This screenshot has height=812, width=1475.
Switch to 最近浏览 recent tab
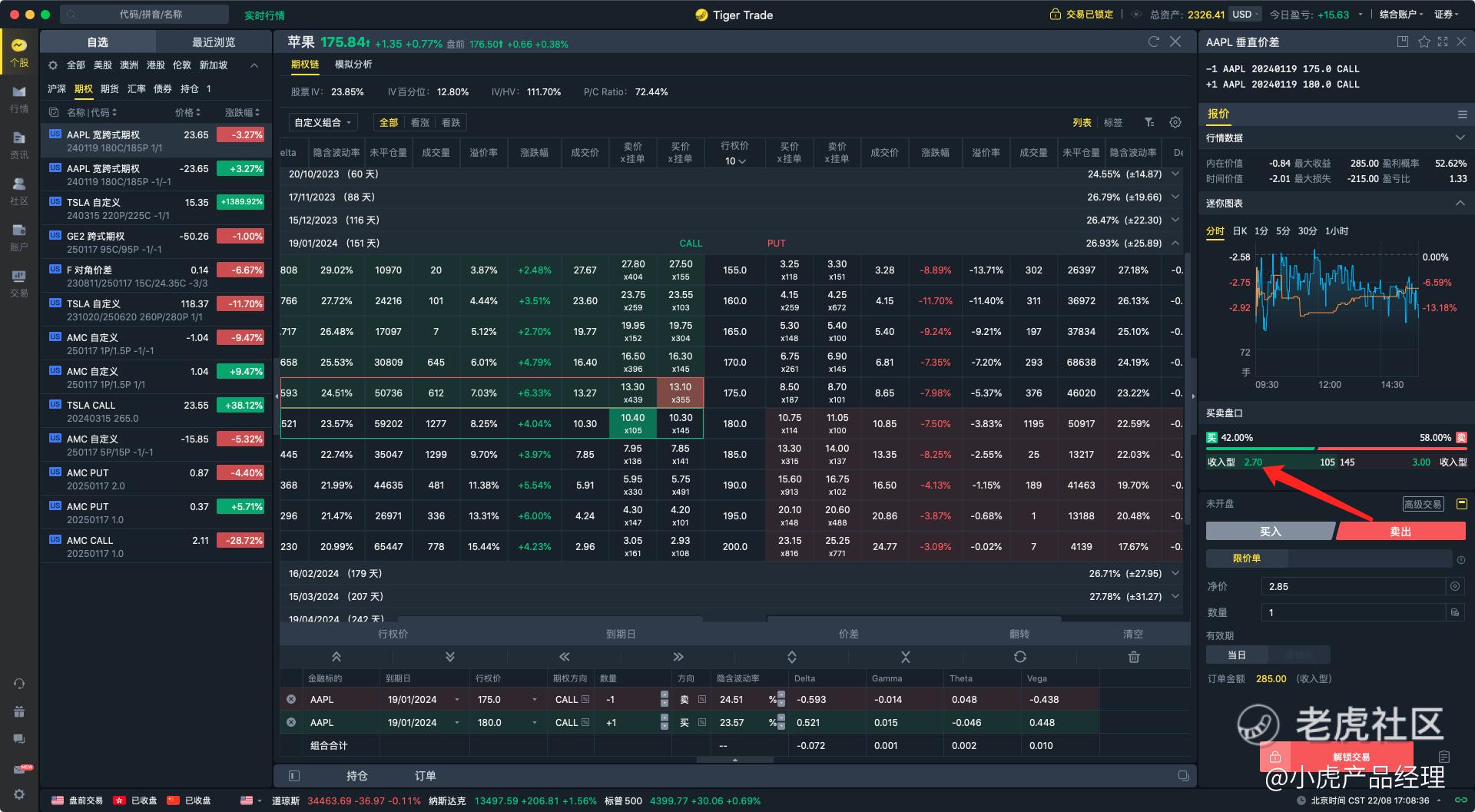tap(214, 42)
